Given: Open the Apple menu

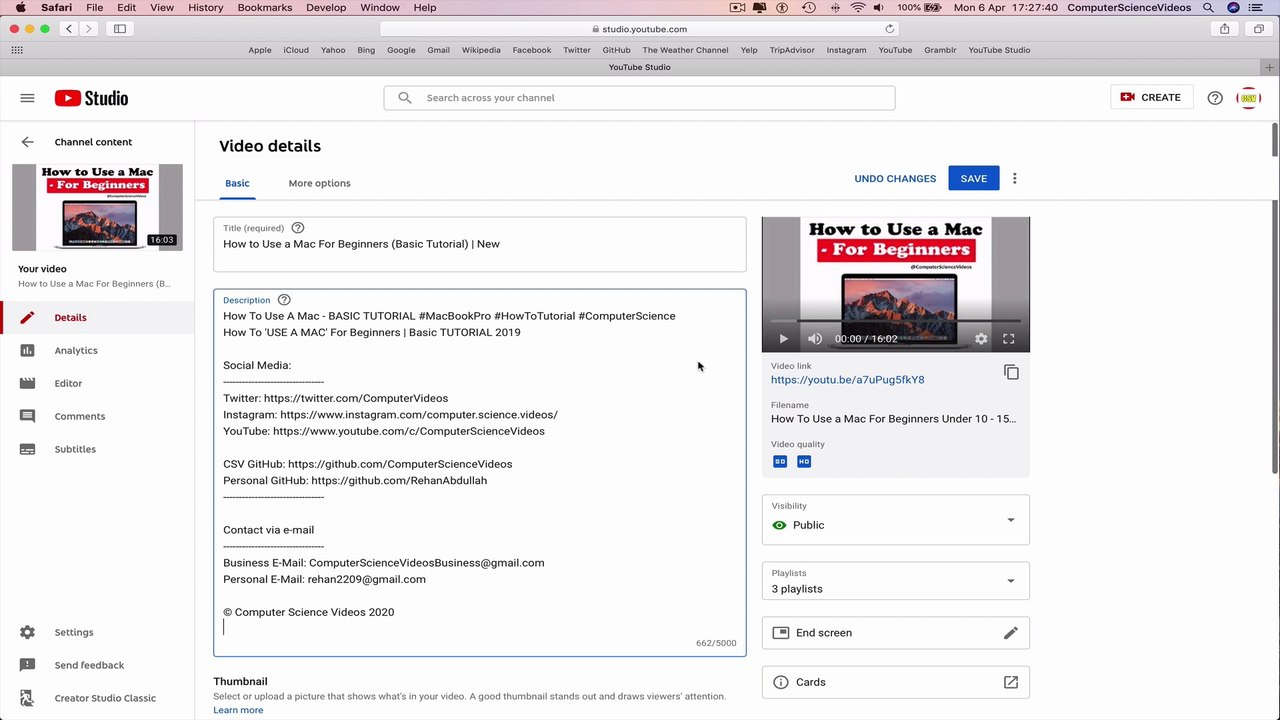Looking at the screenshot, I should coord(20,7).
